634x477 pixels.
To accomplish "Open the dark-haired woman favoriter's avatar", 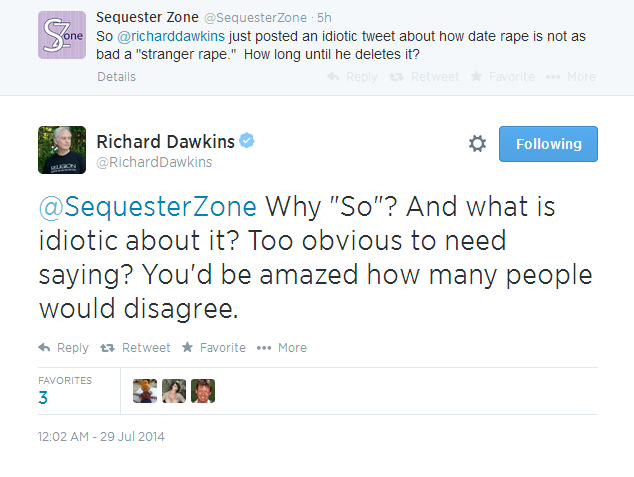I will click(174, 391).
